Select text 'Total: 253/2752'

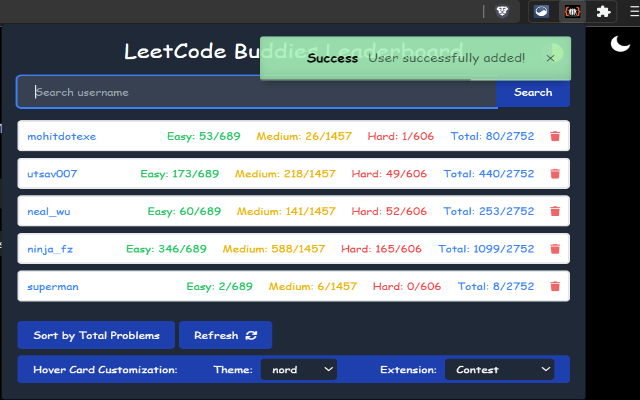pyautogui.click(x=489, y=211)
